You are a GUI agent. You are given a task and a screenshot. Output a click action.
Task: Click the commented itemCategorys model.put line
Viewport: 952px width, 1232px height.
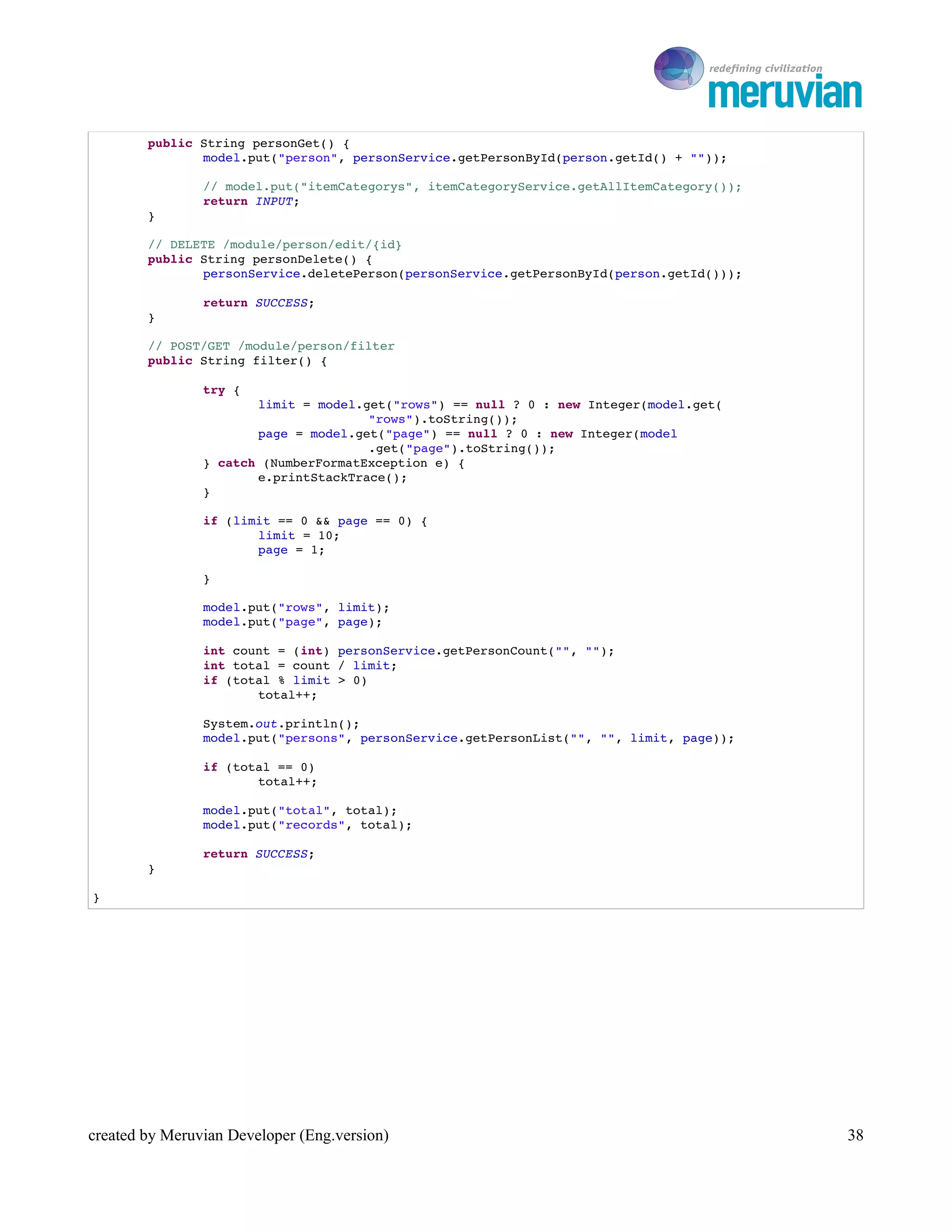point(472,187)
